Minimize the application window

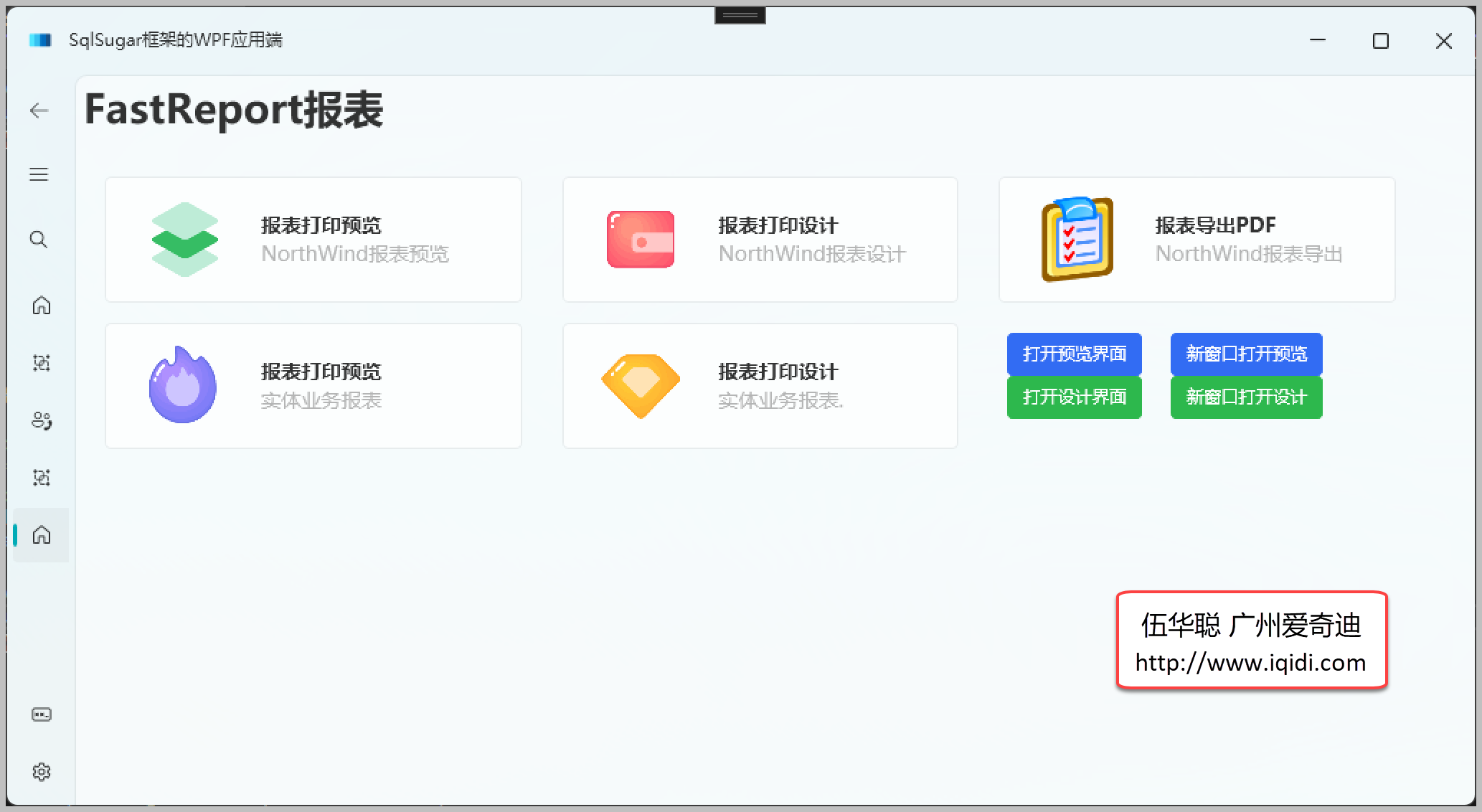(x=1318, y=41)
